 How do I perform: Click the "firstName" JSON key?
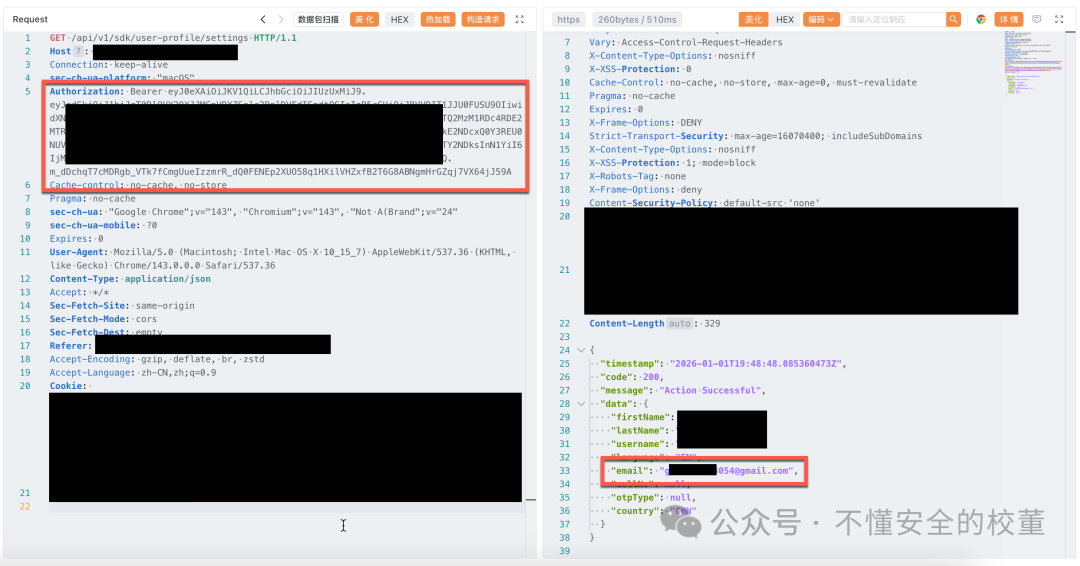coord(638,417)
